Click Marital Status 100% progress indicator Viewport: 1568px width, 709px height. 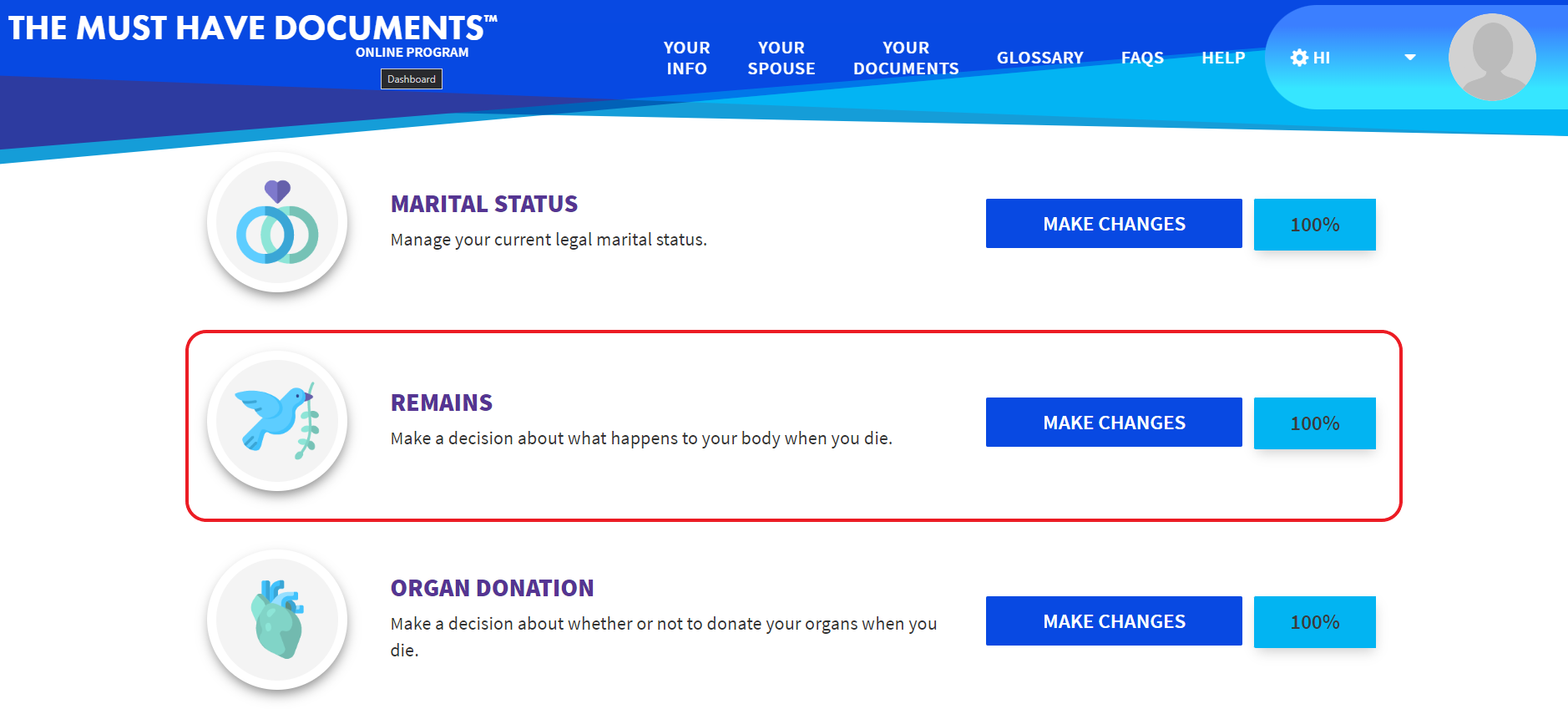1314,225
